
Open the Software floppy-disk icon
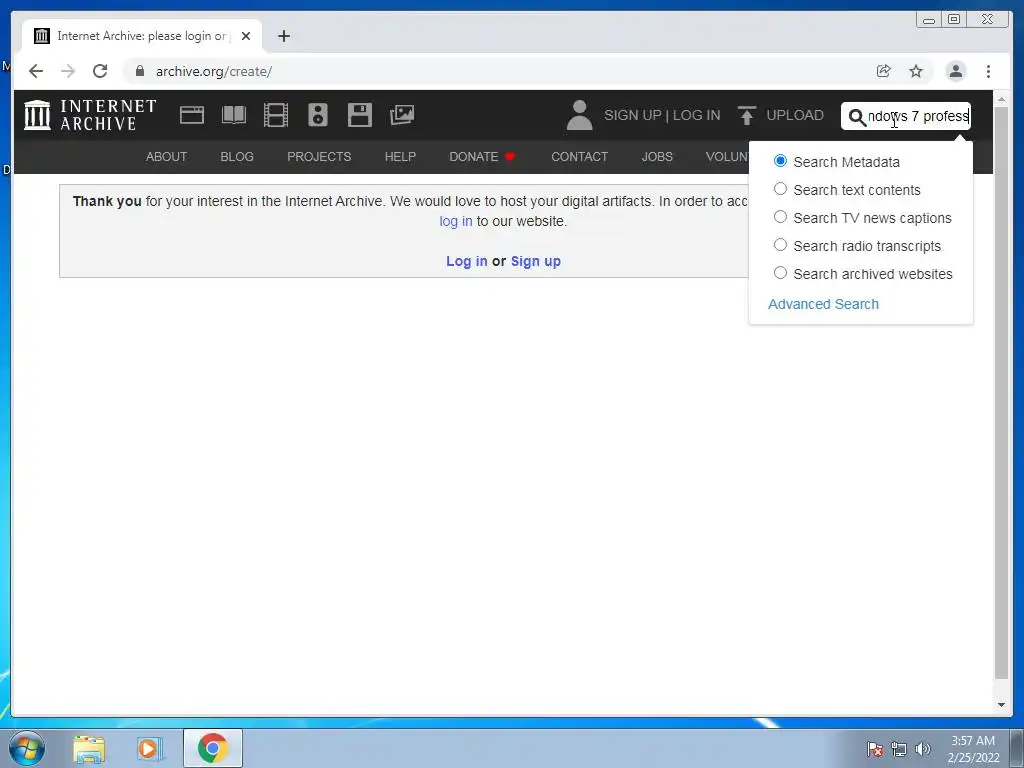click(x=360, y=115)
